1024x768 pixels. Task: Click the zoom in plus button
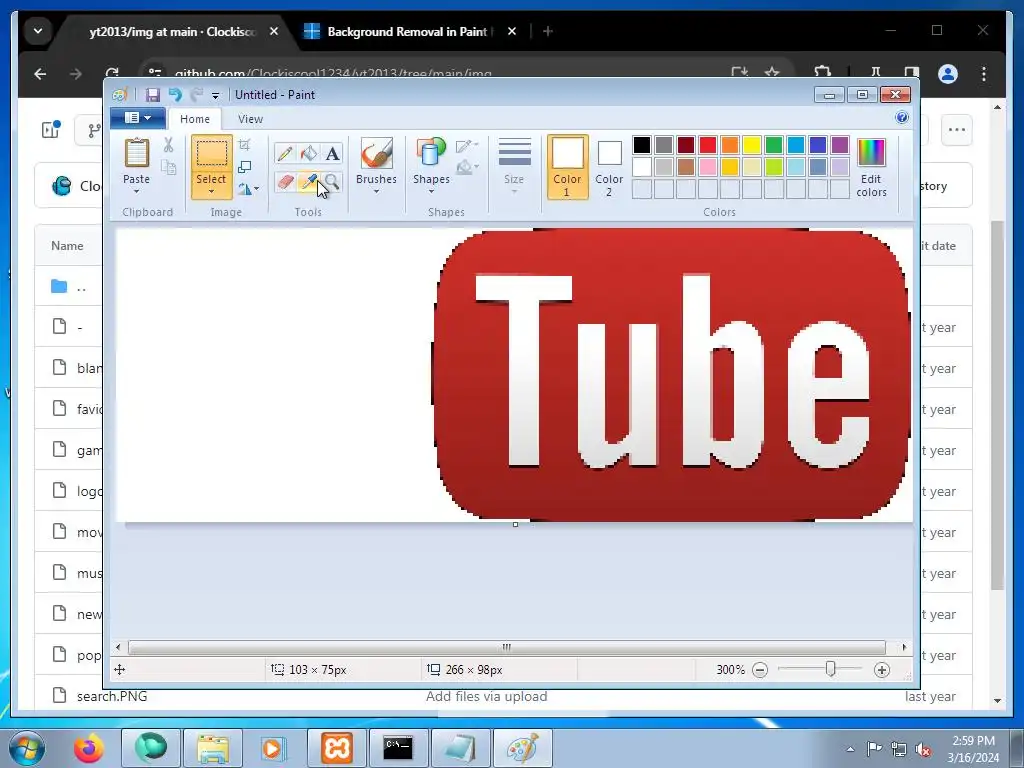882,670
